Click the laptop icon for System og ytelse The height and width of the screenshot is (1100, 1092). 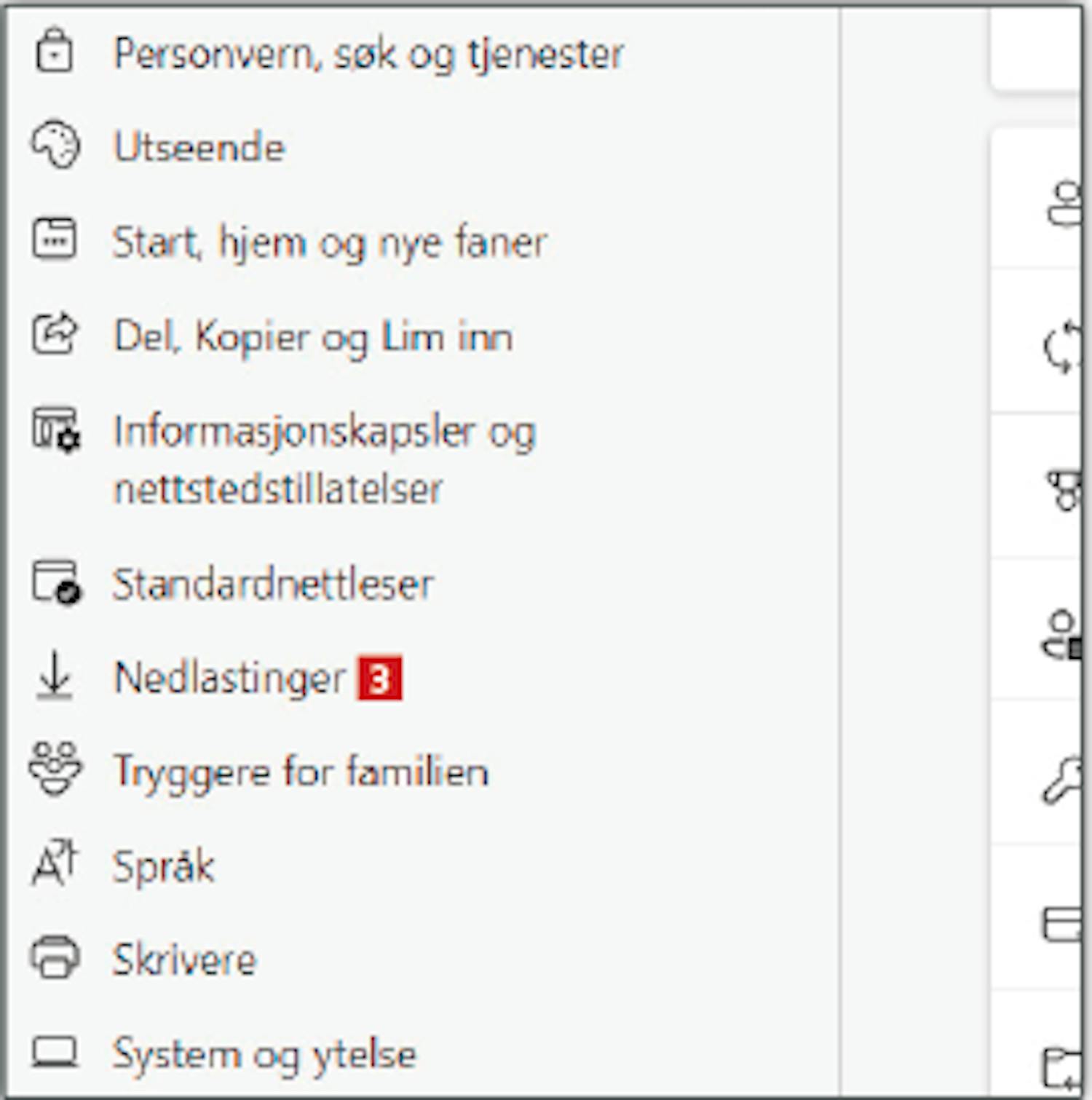pos(55,1051)
